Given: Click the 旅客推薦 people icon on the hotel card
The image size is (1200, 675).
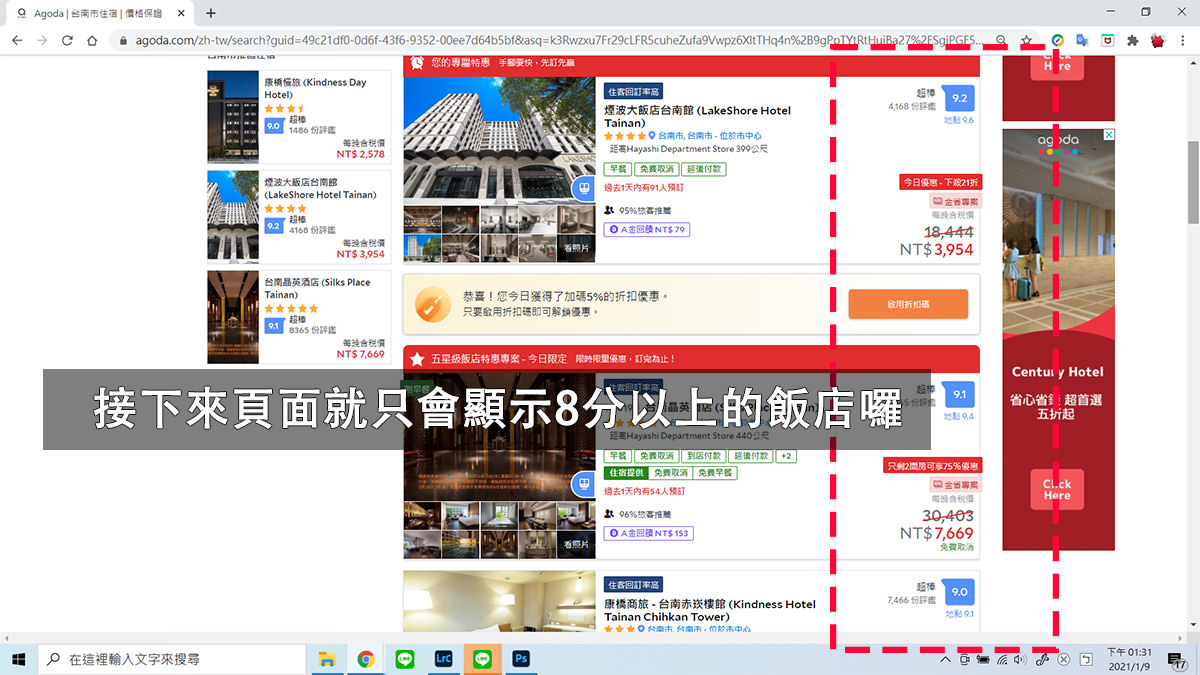Looking at the screenshot, I should point(609,210).
